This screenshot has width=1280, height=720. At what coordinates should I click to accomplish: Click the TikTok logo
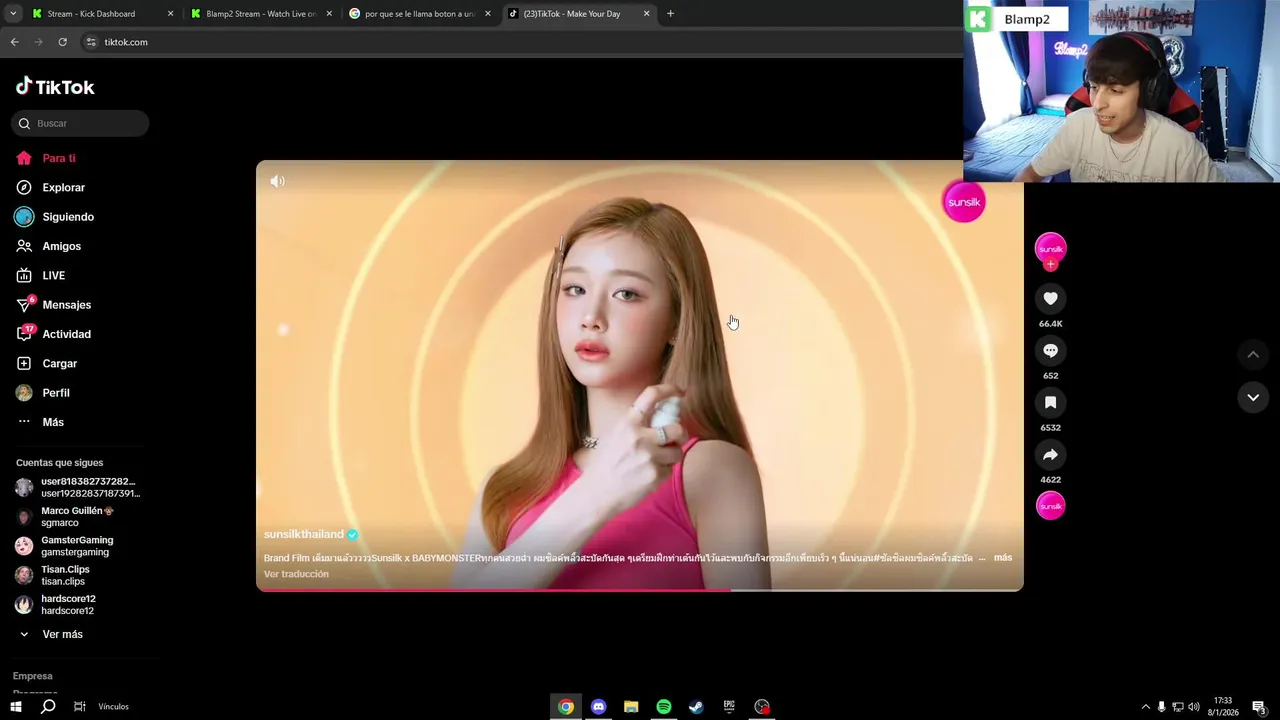[x=55, y=87]
